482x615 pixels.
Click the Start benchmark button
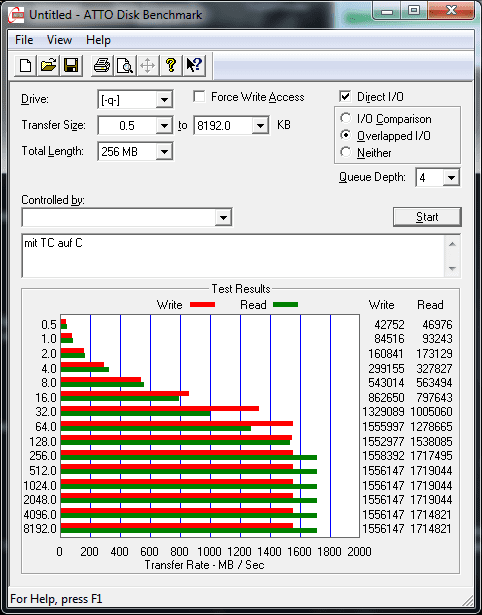pos(427,217)
